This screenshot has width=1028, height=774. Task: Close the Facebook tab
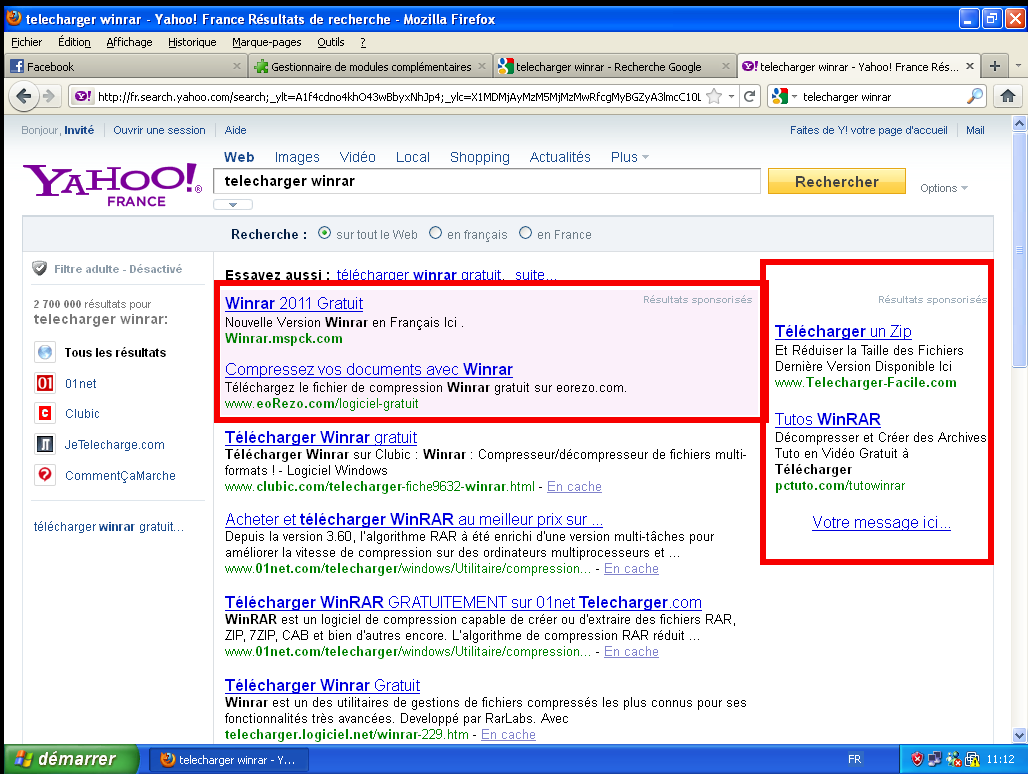click(x=237, y=66)
